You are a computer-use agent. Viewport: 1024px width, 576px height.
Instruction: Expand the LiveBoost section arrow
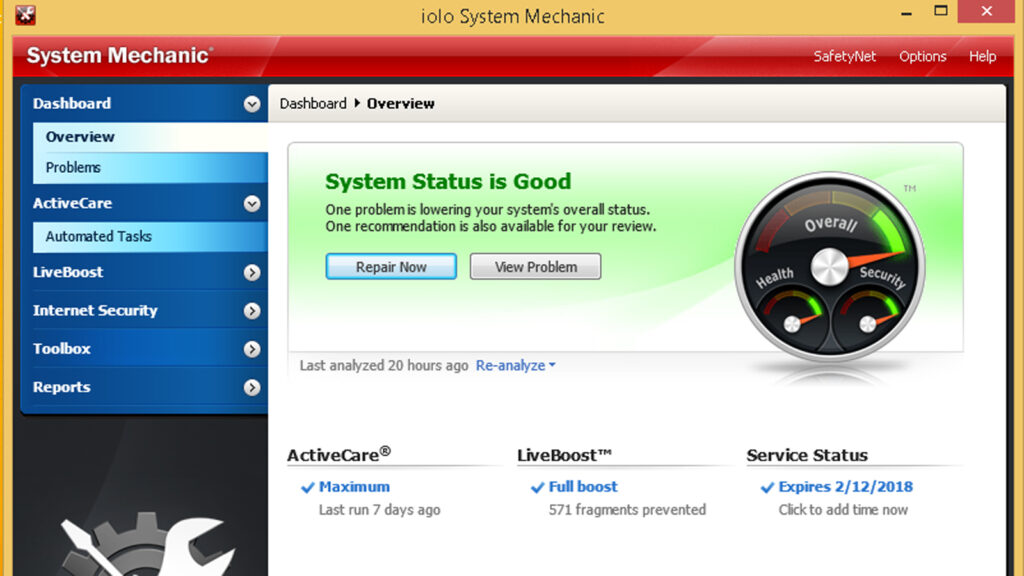[251, 272]
